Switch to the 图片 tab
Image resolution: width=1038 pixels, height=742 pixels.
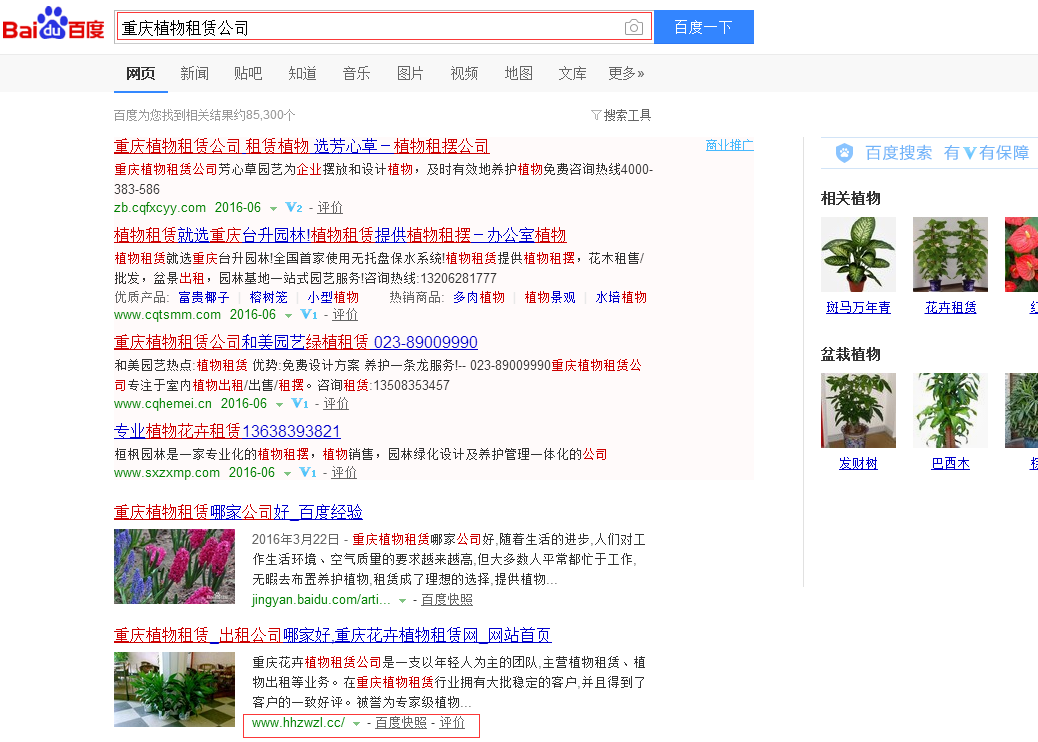click(410, 73)
